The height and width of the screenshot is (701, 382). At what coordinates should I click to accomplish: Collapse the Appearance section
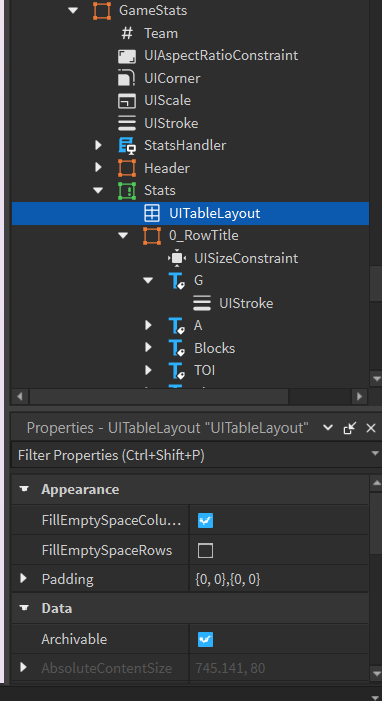tap(25, 490)
